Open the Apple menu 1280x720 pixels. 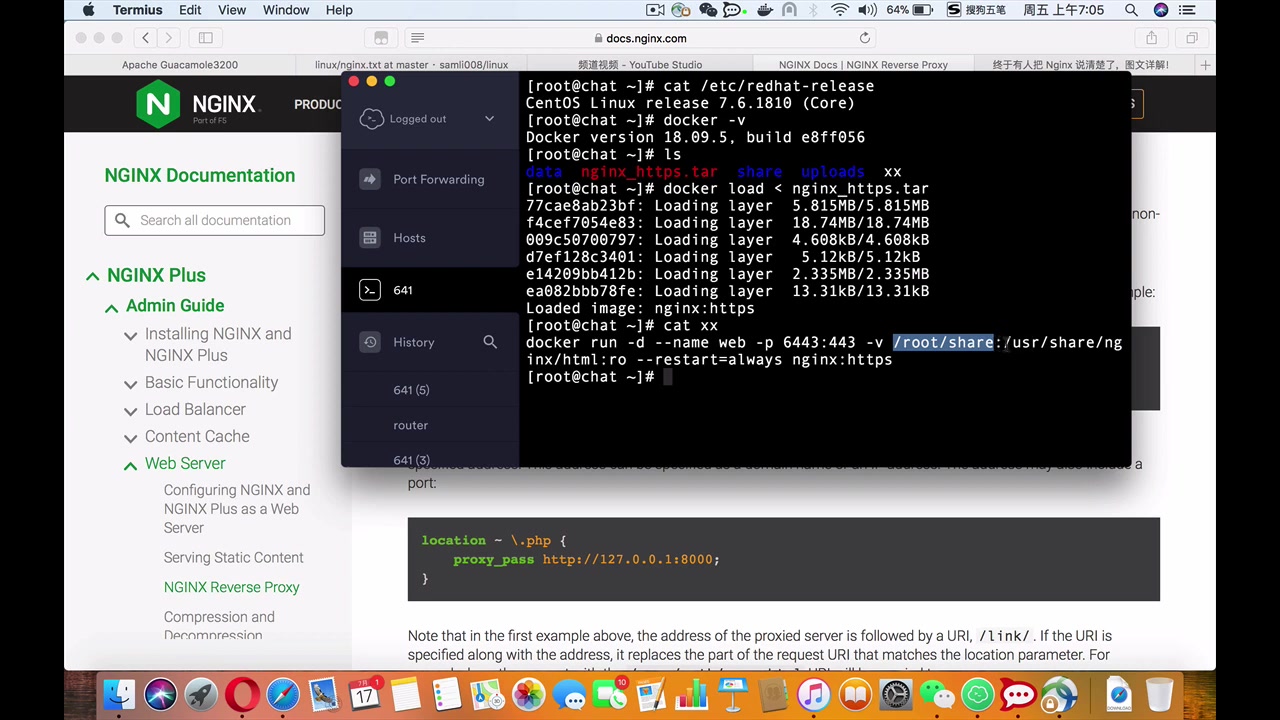88,10
